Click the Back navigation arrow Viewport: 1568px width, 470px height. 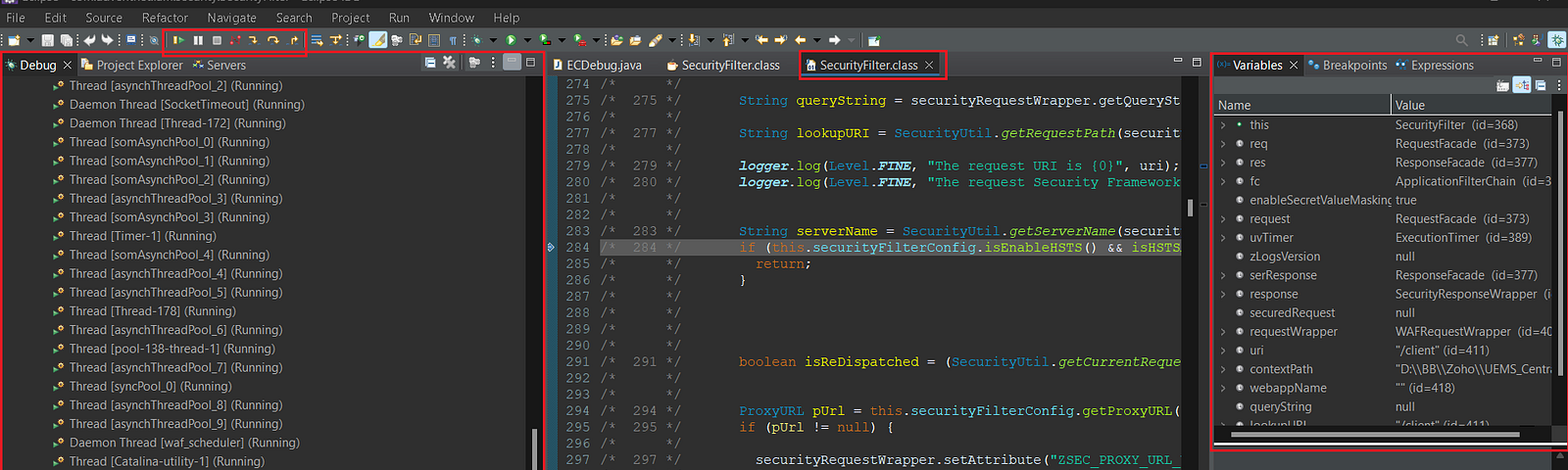pyautogui.click(x=800, y=40)
